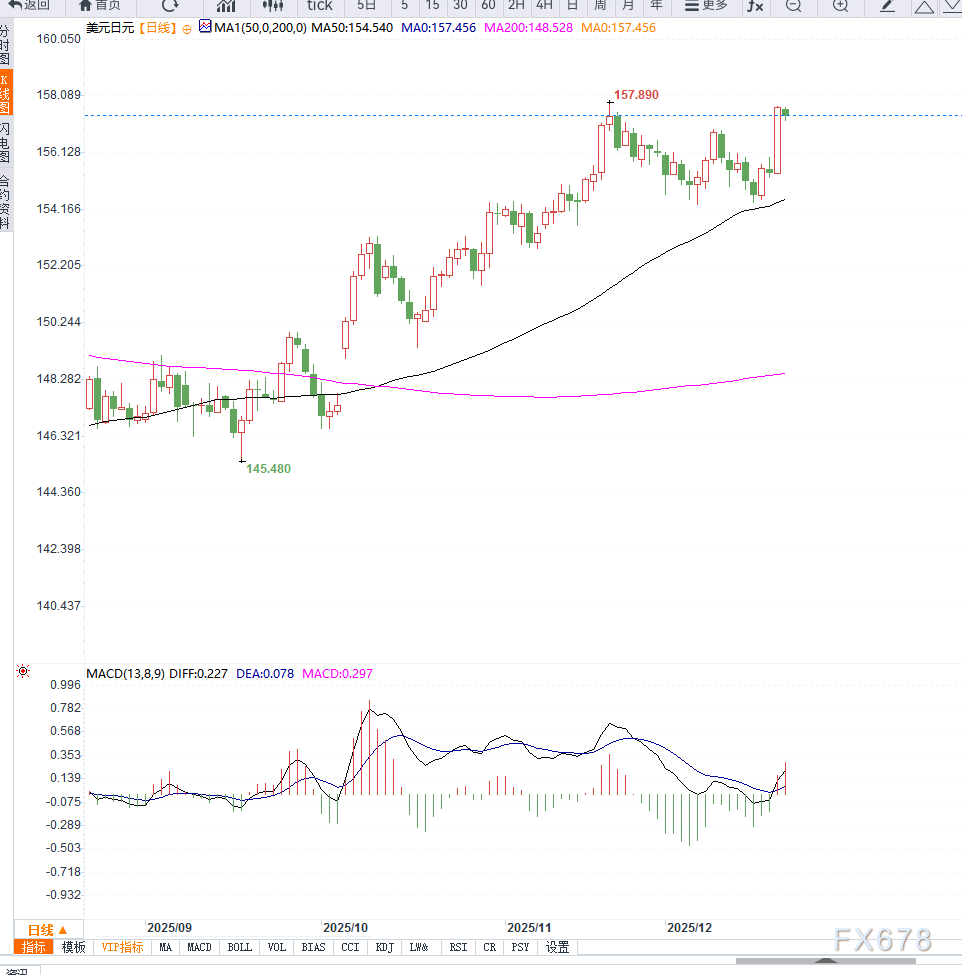Expand the 日线 period selector at bottom left
Viewport: 962px width, 975px height.
[x=48, y=929]
